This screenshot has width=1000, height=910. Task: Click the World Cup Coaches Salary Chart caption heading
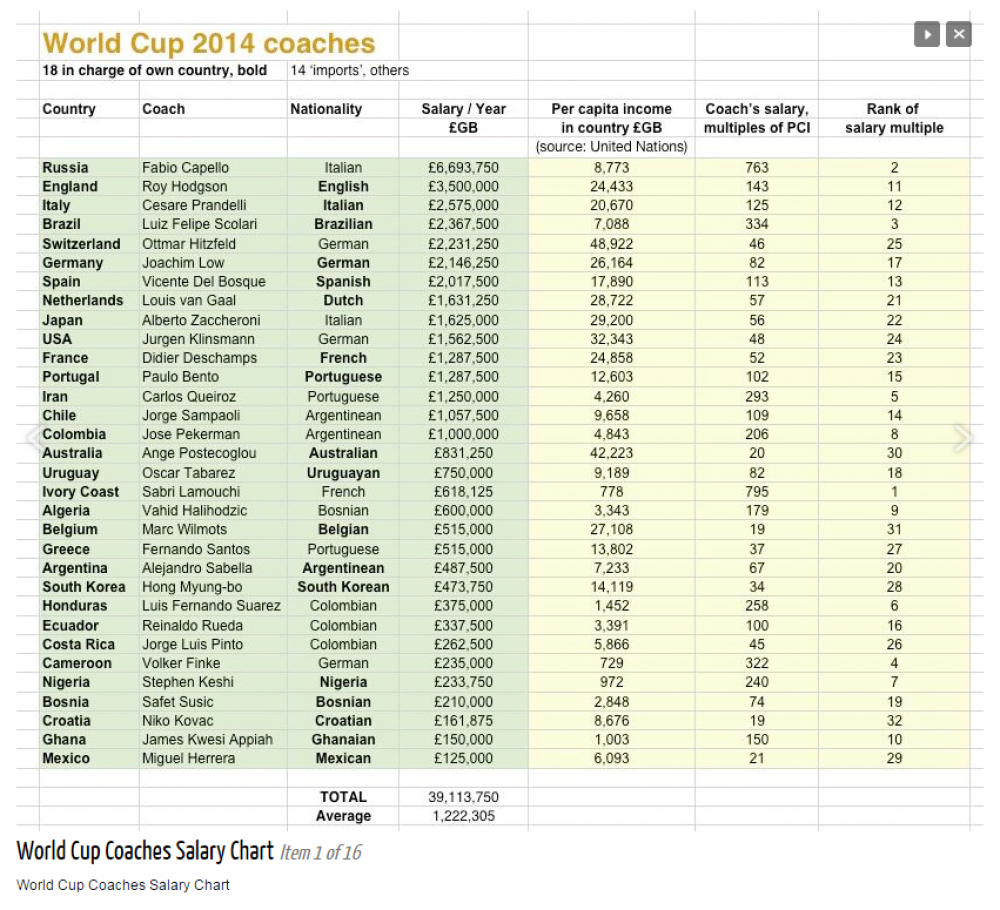click(x=145, y=851)
